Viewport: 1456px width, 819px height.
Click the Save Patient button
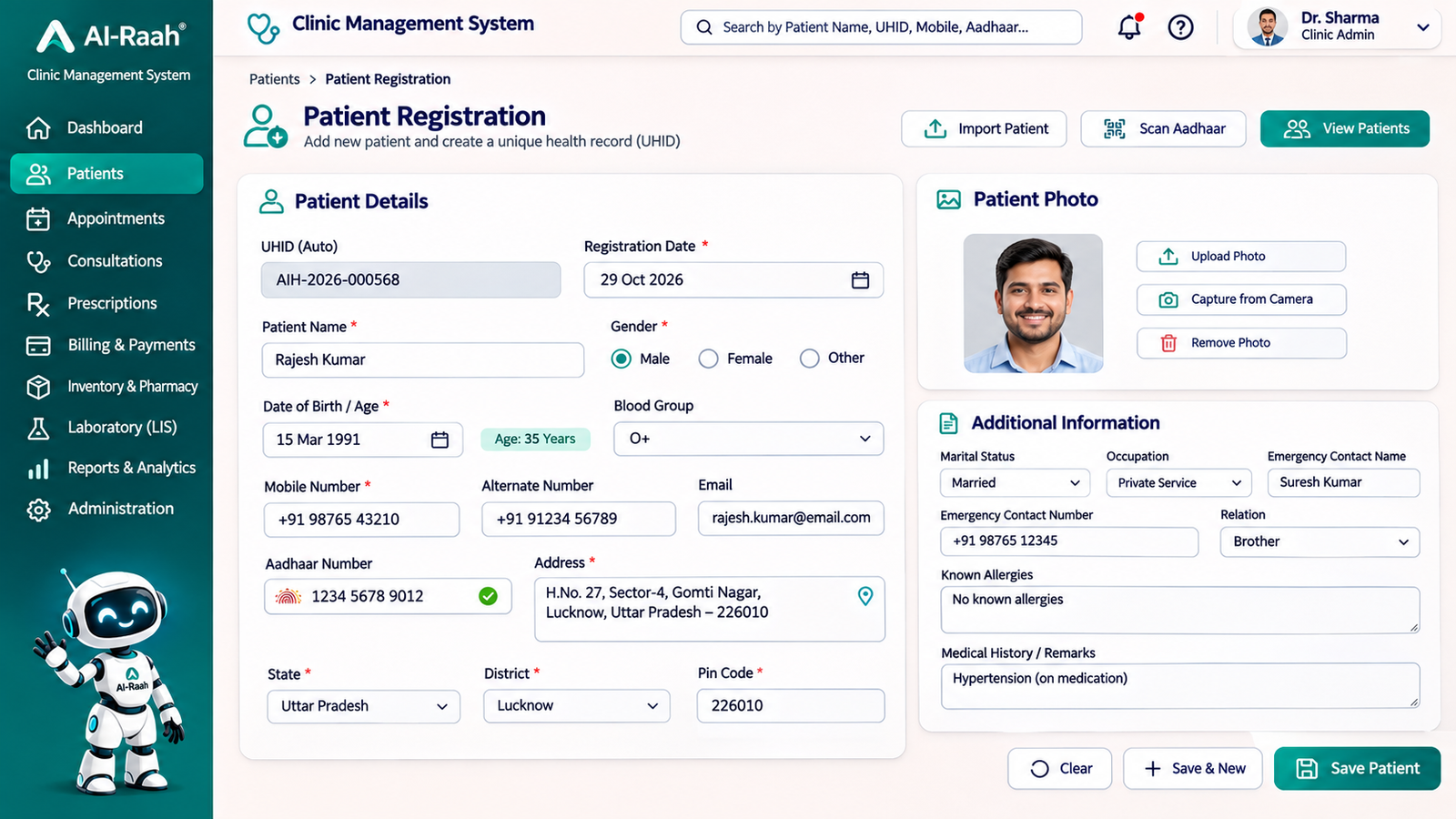(1357, 769)
